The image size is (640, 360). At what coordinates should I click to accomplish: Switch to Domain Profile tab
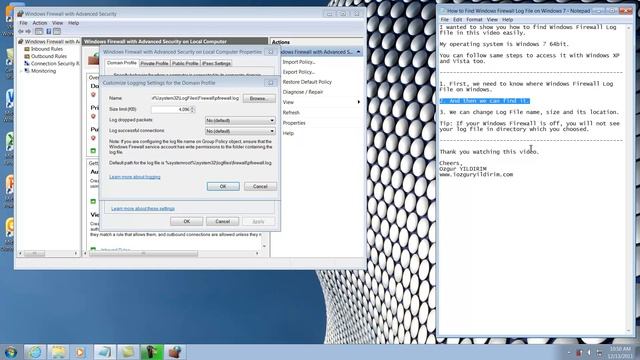(122, 63)
